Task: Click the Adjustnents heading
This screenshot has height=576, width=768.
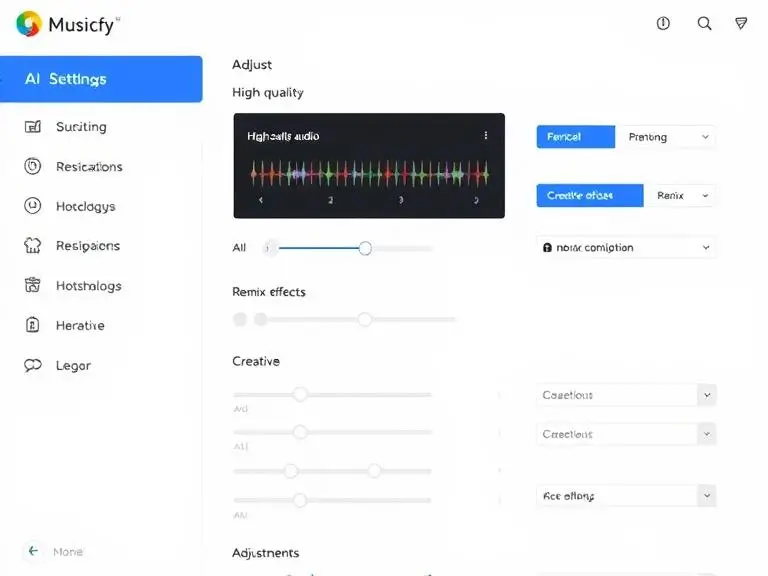Action: pyautogui.click(x=265, y=553)
